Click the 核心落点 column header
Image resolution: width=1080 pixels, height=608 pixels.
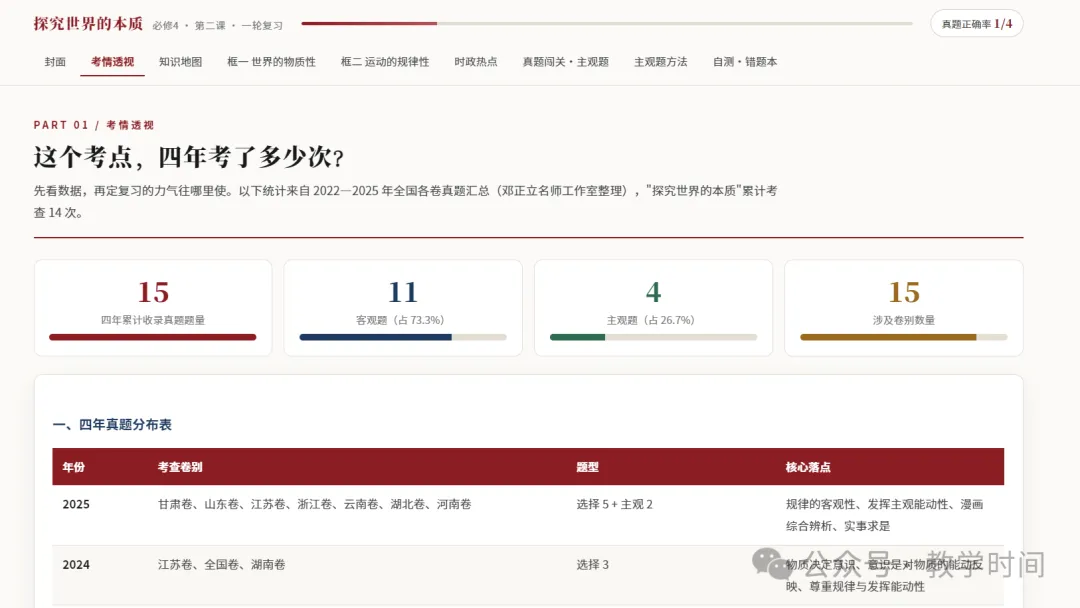pos(808,467)
